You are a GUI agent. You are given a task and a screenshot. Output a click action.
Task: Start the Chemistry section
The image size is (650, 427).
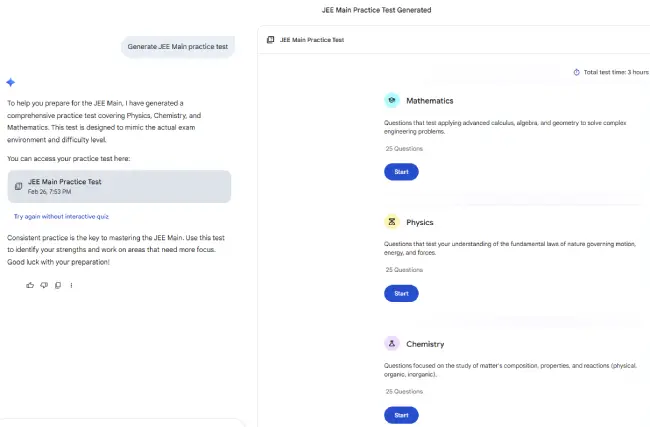[401, 415]
